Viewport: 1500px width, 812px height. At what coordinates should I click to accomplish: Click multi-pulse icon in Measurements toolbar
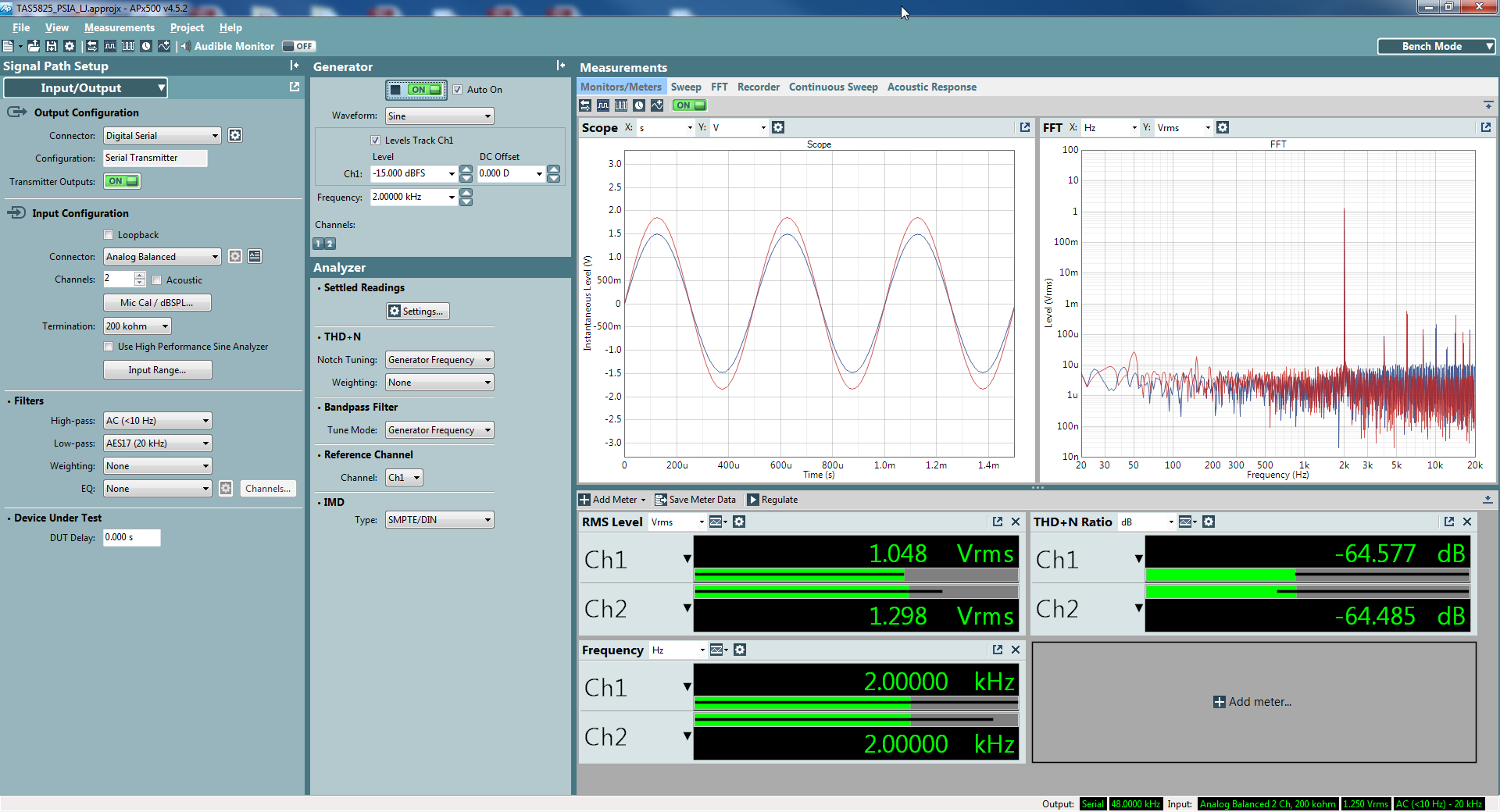(x=621, y=105)
